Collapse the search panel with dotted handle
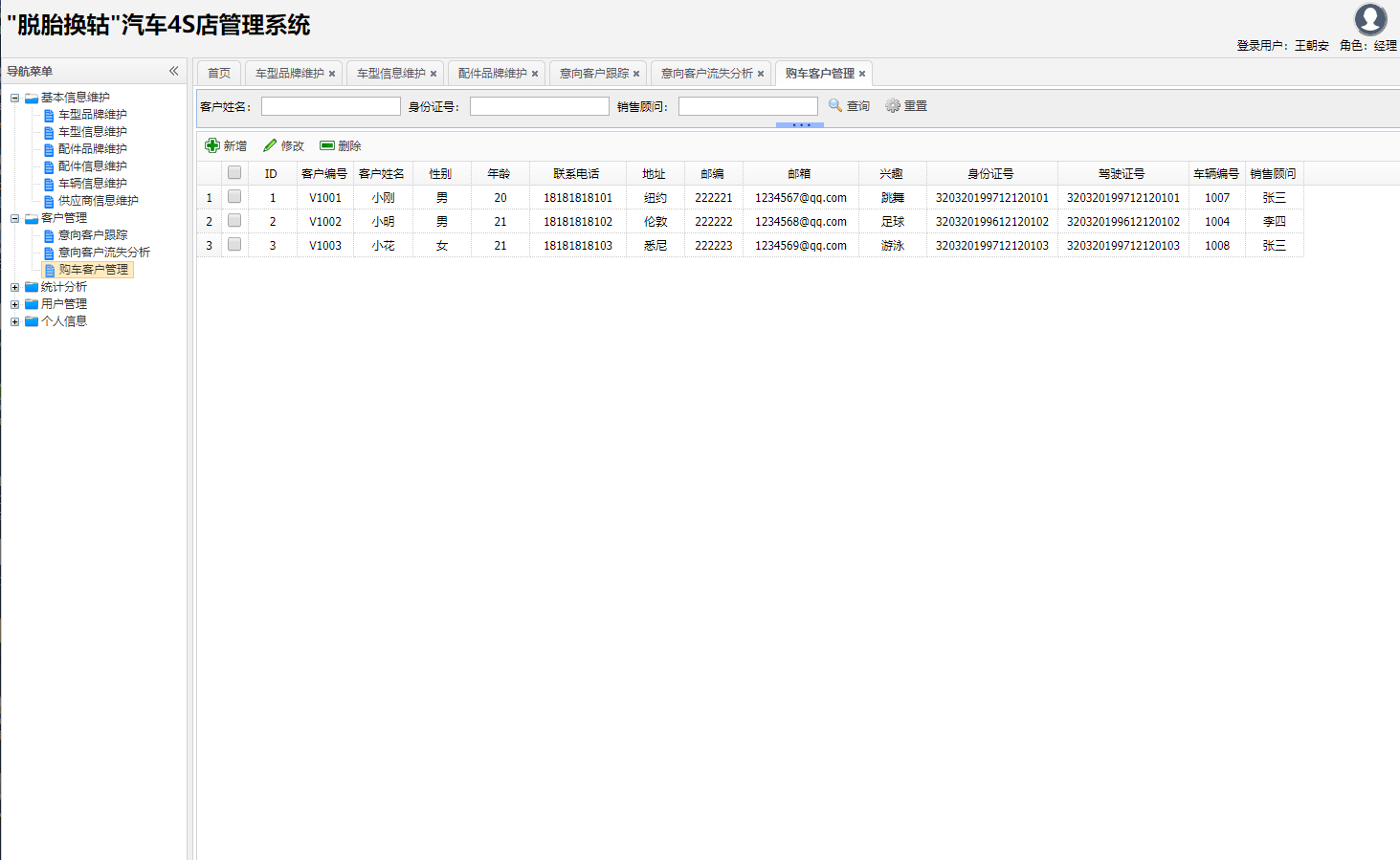1400x860 pixels. pos(800,125)
